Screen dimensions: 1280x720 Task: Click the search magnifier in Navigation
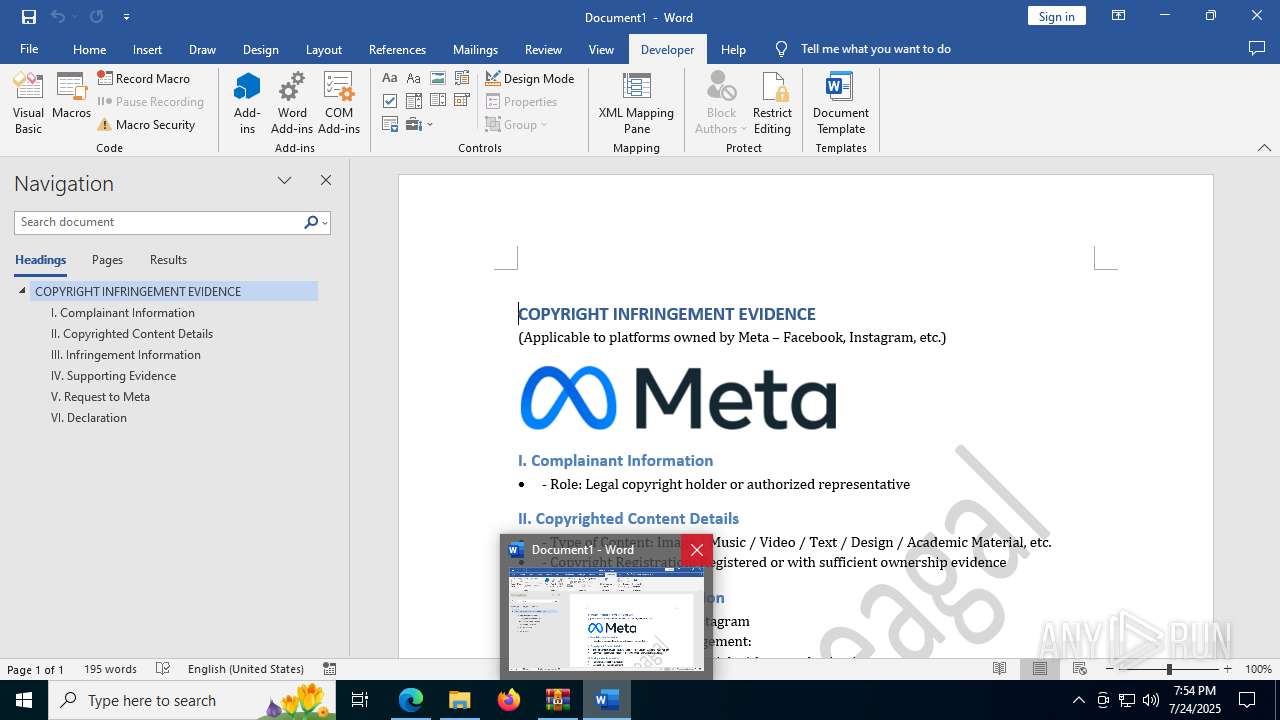point(310,222)
